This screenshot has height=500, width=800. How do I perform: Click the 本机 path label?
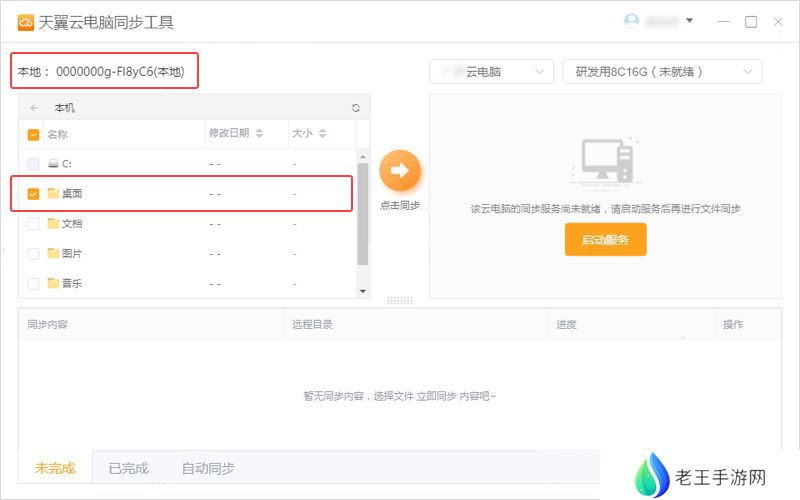pos(64,108)
